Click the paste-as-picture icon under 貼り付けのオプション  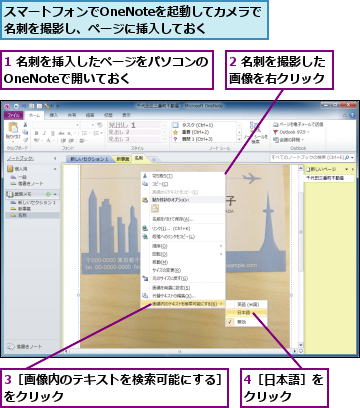click(155, 209)
